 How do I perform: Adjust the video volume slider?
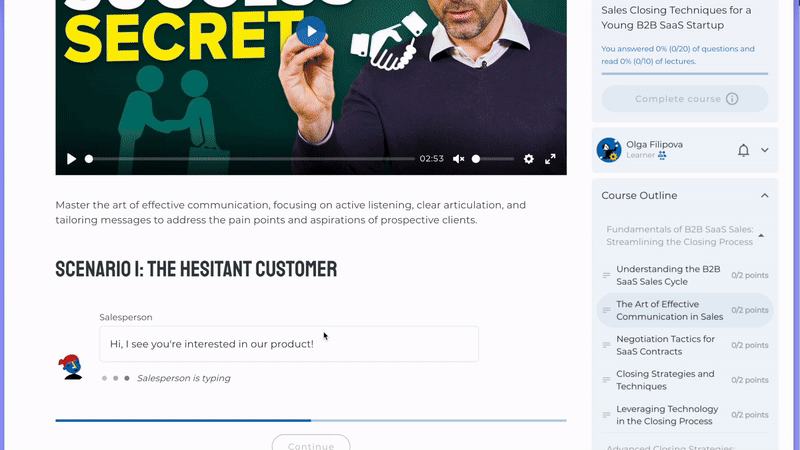pyautogui.click(x=493, y=159)
